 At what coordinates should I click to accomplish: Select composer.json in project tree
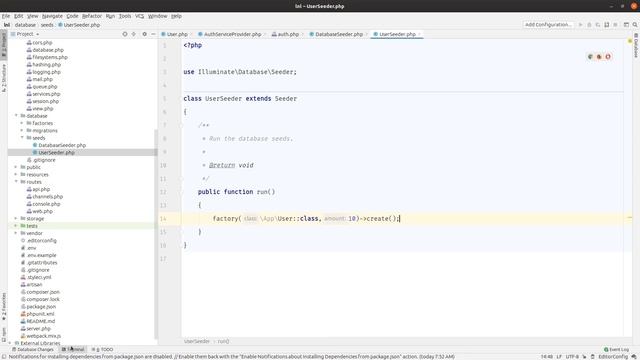point(43,292)
